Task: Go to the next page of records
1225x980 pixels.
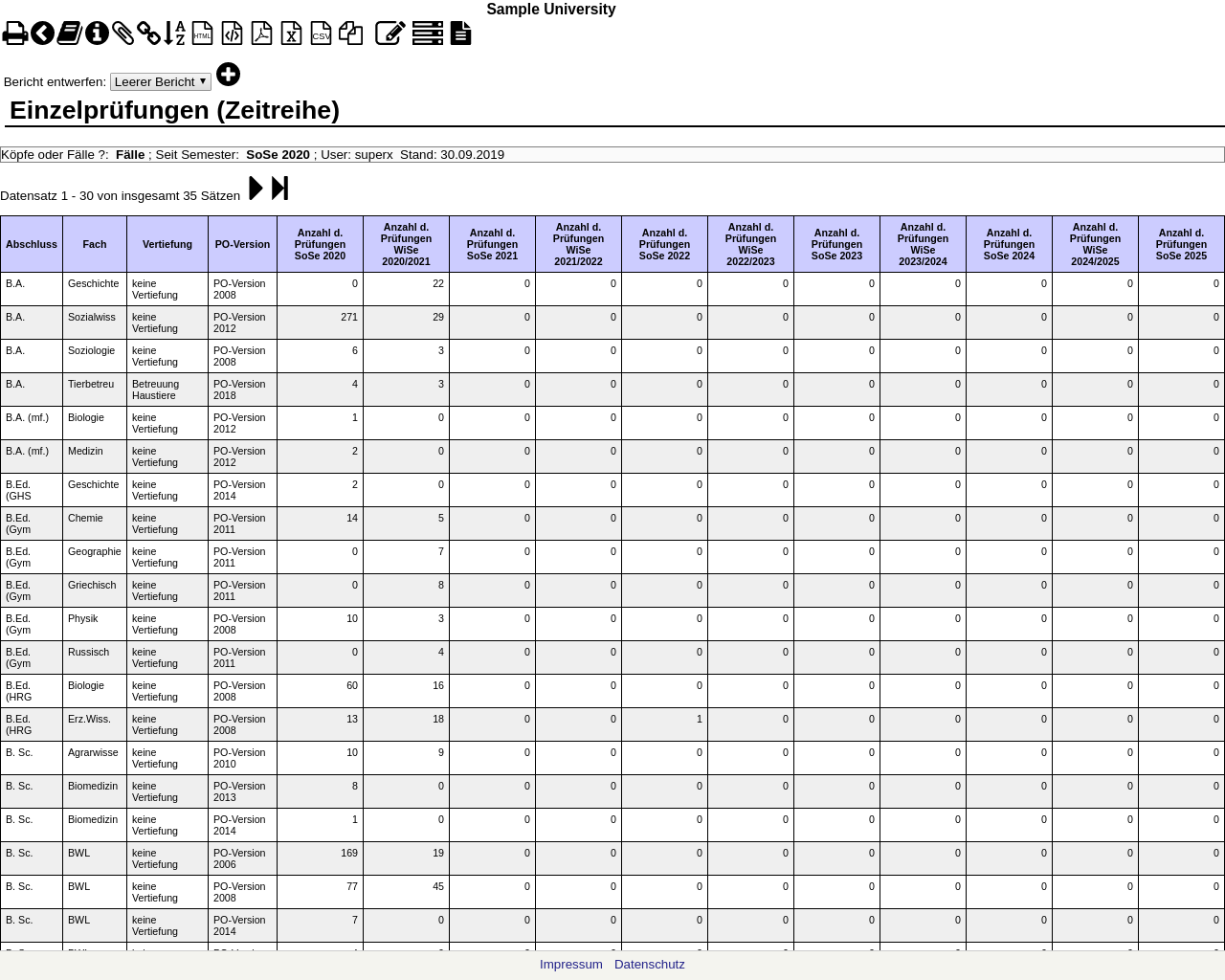Action: (256, 189)
